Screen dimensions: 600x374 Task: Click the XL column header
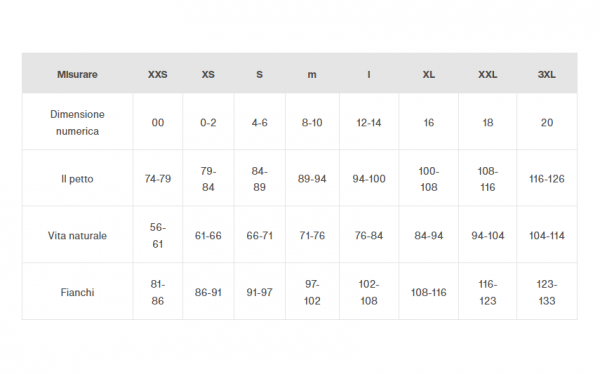(429, 74)
